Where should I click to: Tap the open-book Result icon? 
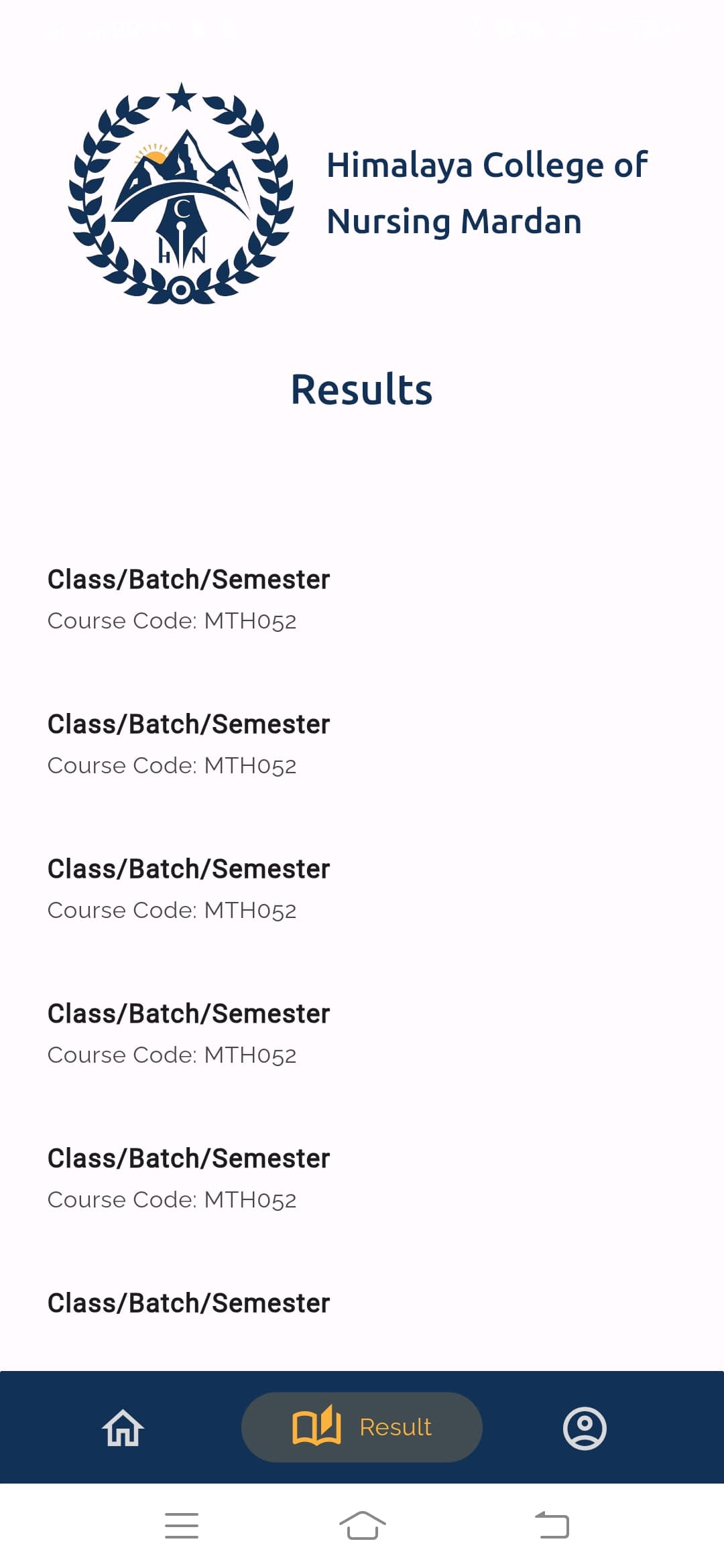(316, 1426)
